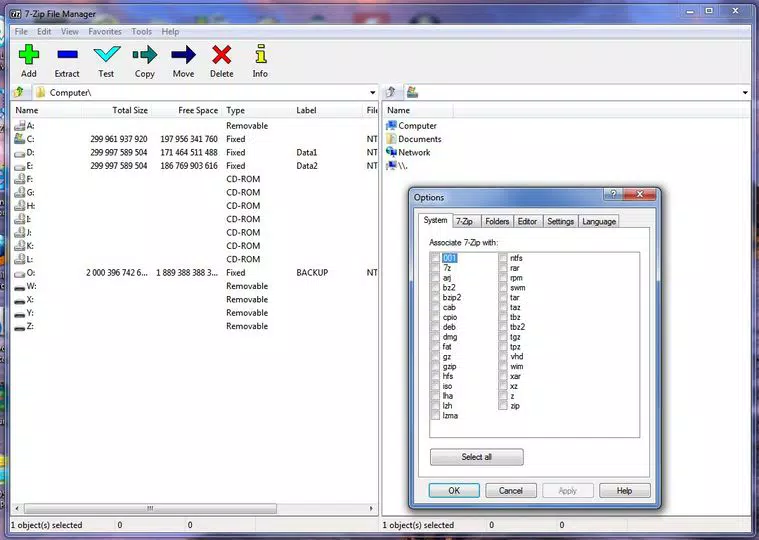Click the Options dialog question mark button

(613, 194)
